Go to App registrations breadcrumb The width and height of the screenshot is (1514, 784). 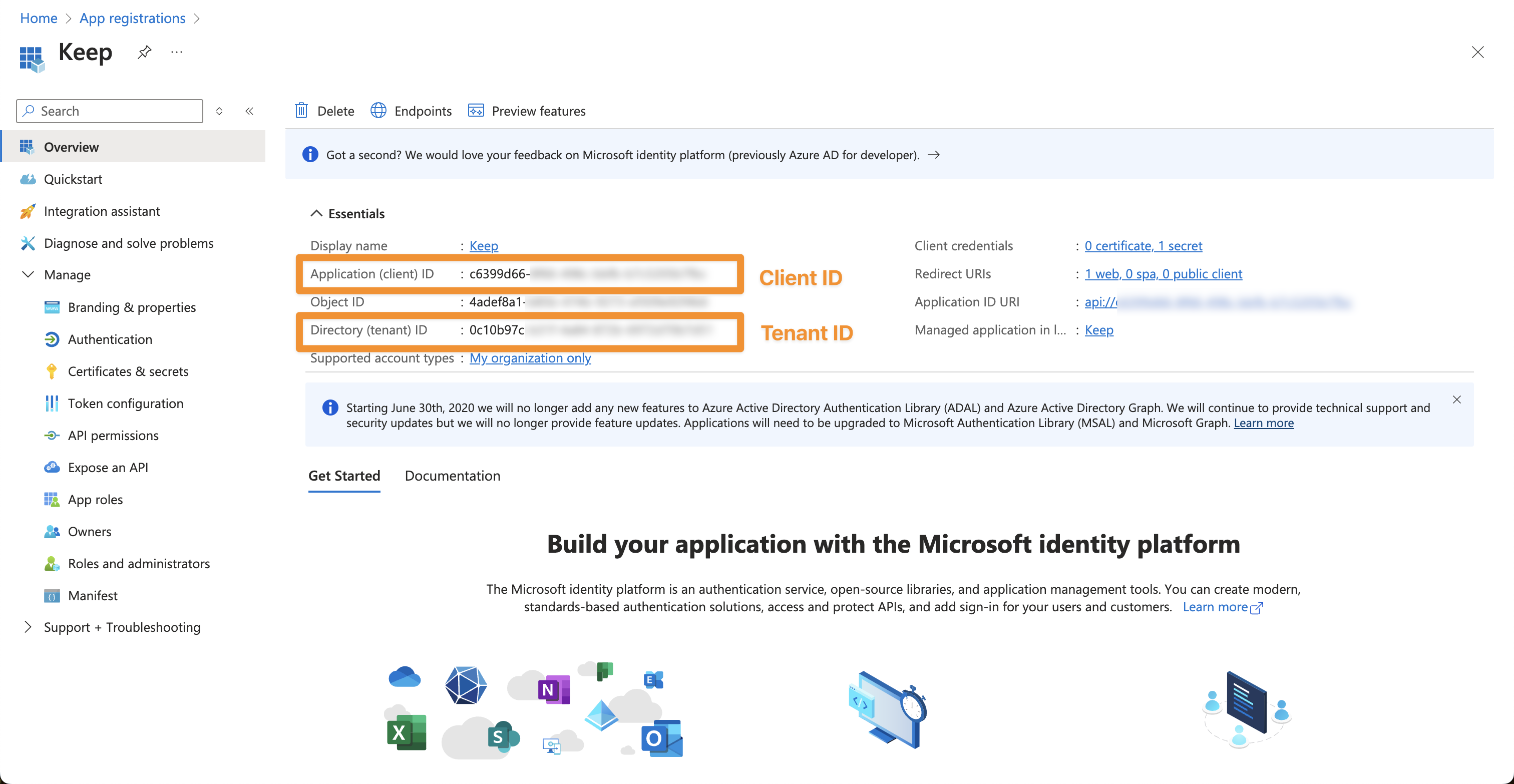point(132,18)
